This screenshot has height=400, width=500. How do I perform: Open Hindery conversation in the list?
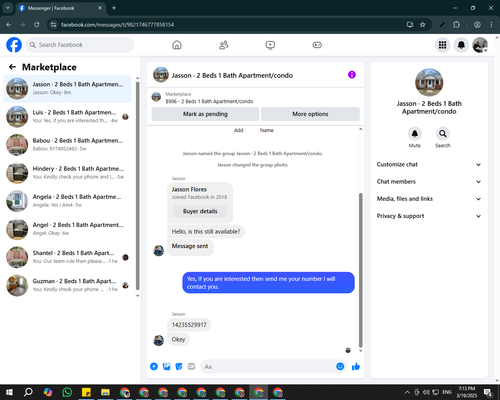click(67, 173)
